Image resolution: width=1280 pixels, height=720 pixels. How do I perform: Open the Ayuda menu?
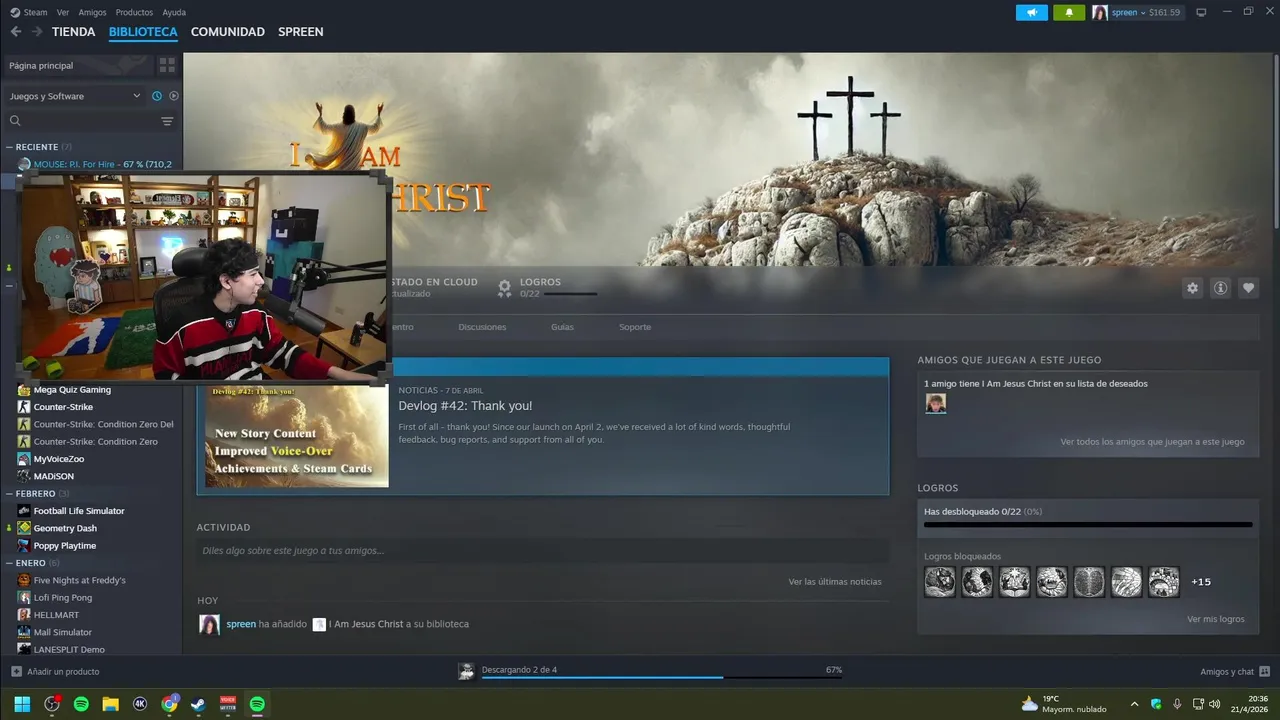pos(174,12)
